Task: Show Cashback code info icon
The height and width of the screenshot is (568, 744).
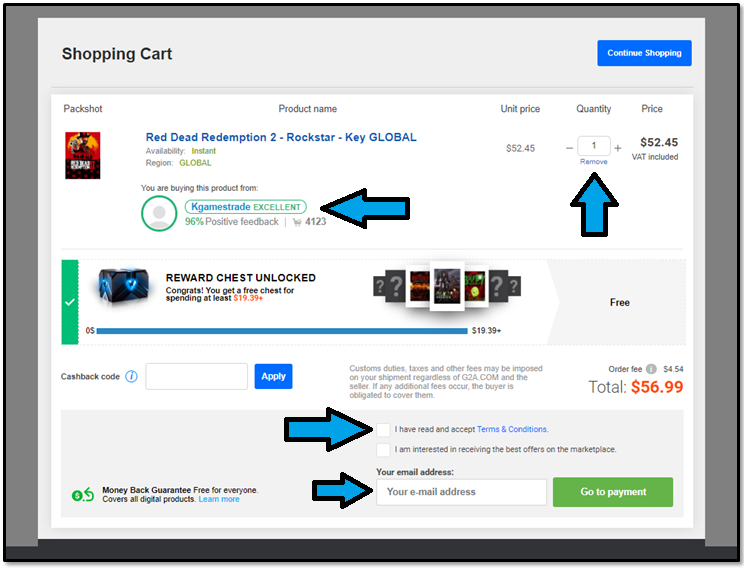Action: click(x=131, y=376)
